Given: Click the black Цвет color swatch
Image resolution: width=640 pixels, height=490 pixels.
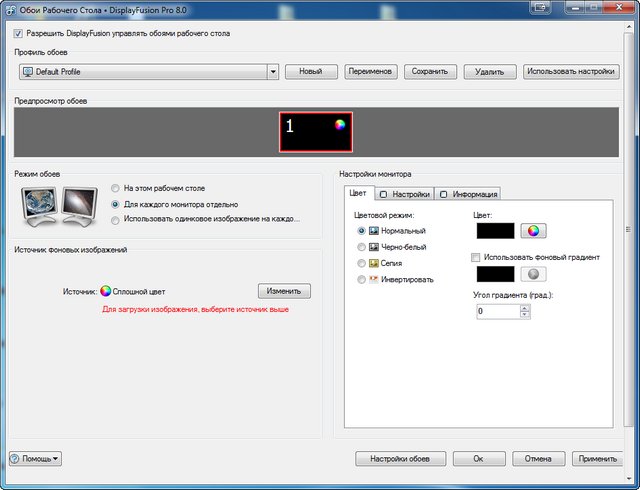Looking at the screenshot, I should (x=495, y=231).
